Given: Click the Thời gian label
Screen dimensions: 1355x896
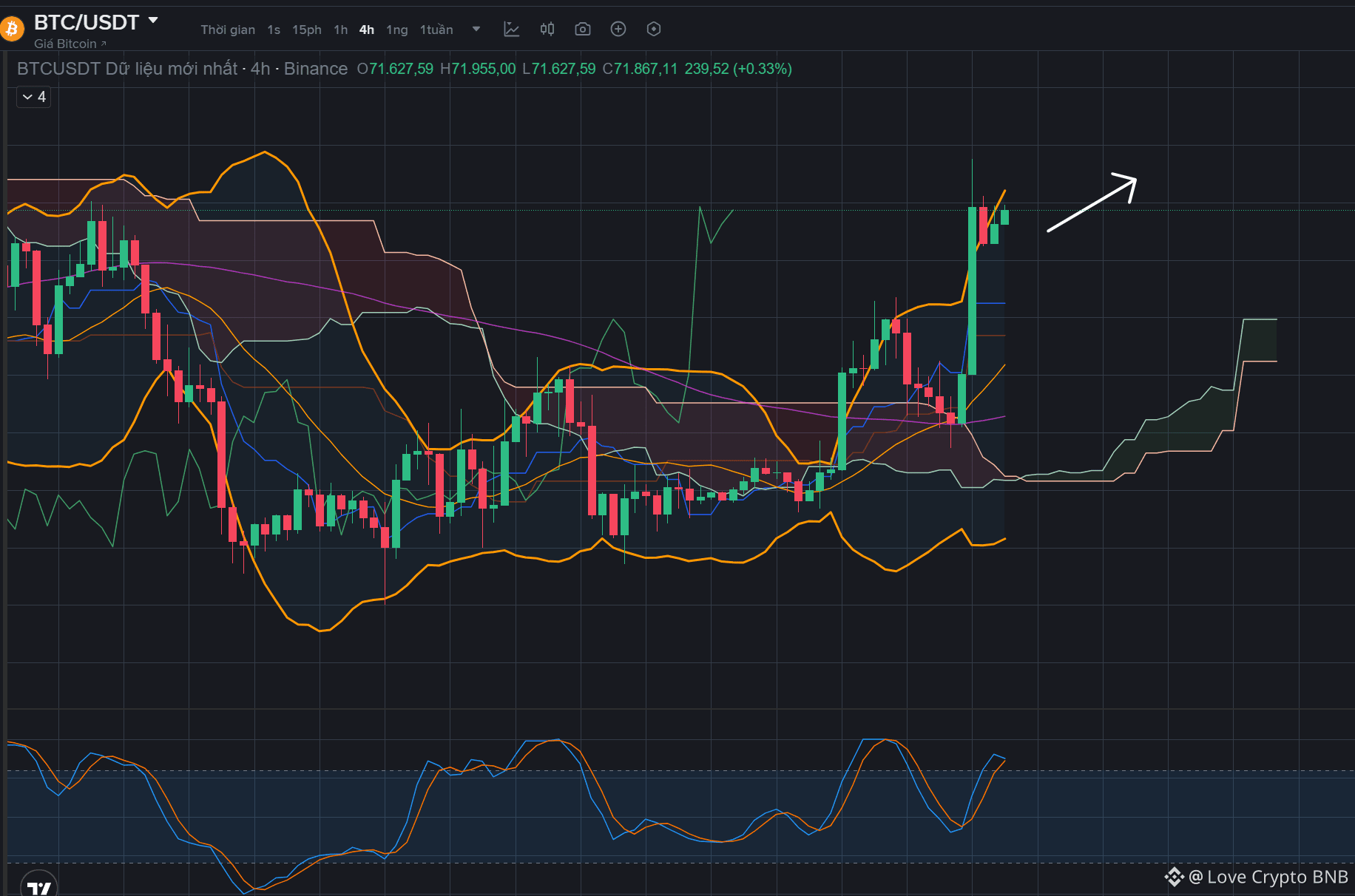Looking at the screenshot, I should (228, 30).
